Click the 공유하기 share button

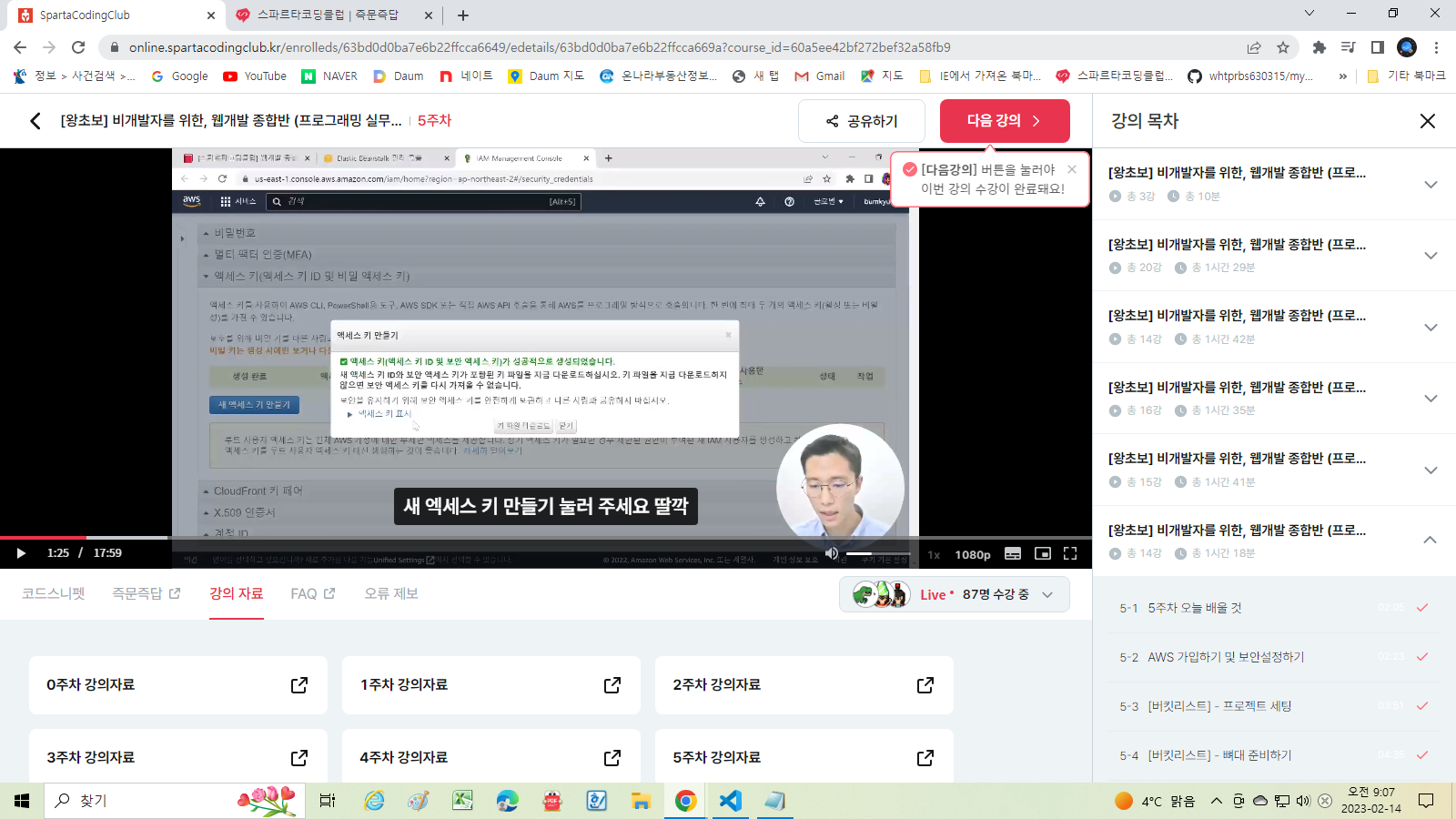(862, 121)
